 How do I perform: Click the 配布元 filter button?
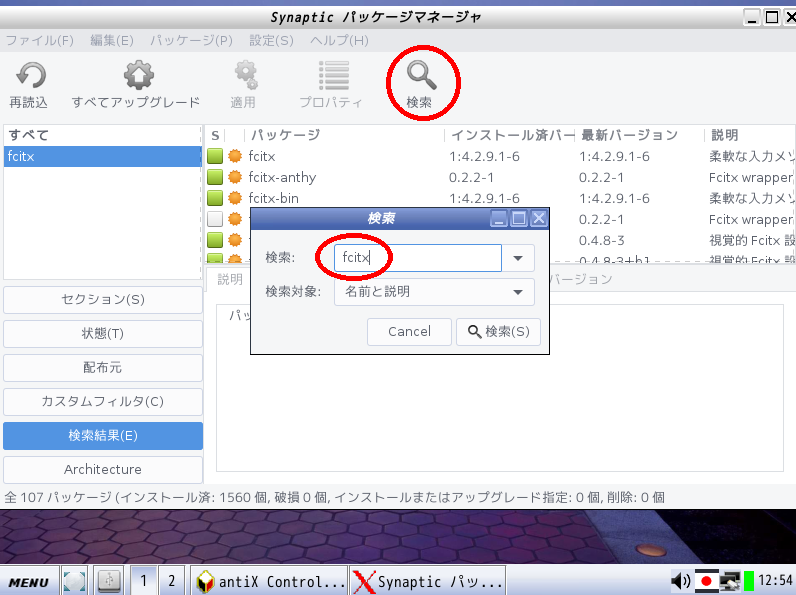(x=103, y=368)
